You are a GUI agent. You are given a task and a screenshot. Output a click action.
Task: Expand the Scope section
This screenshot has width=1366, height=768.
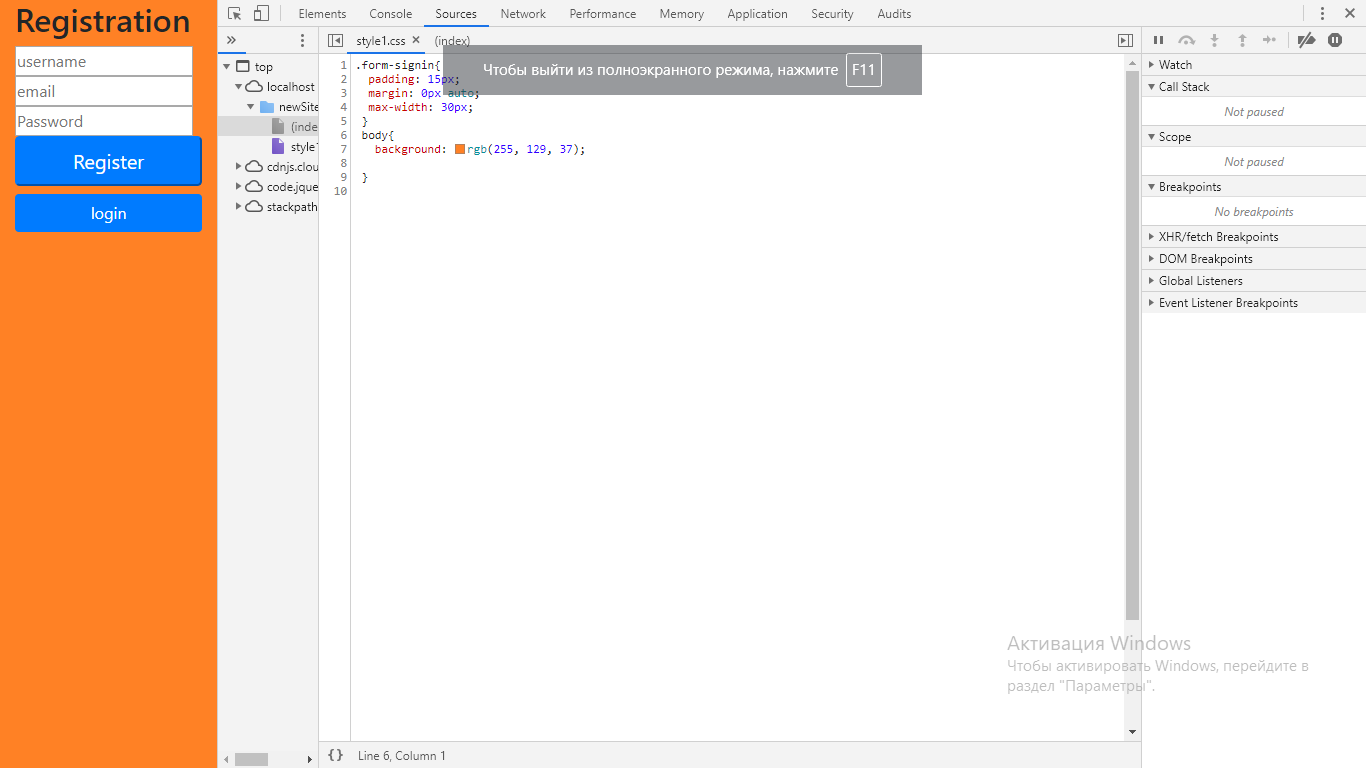point(1254,137)
